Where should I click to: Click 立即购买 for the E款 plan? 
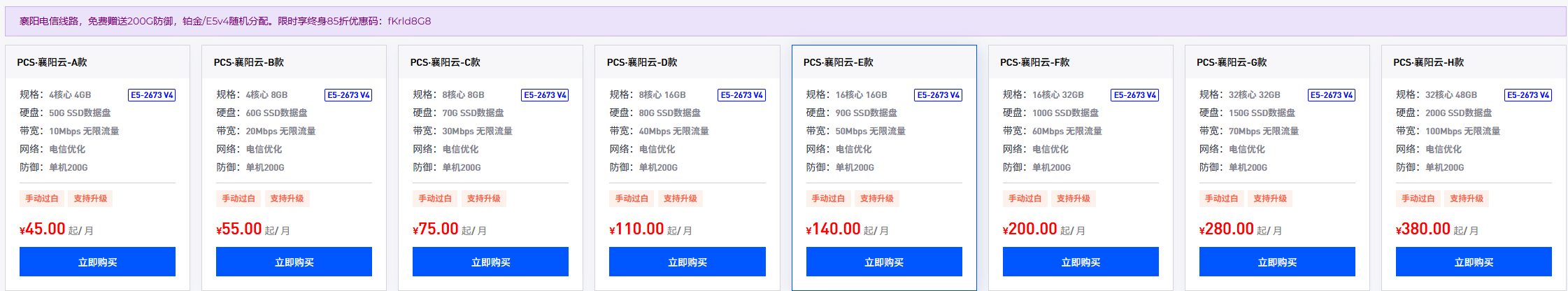click(x=884, y=262)
